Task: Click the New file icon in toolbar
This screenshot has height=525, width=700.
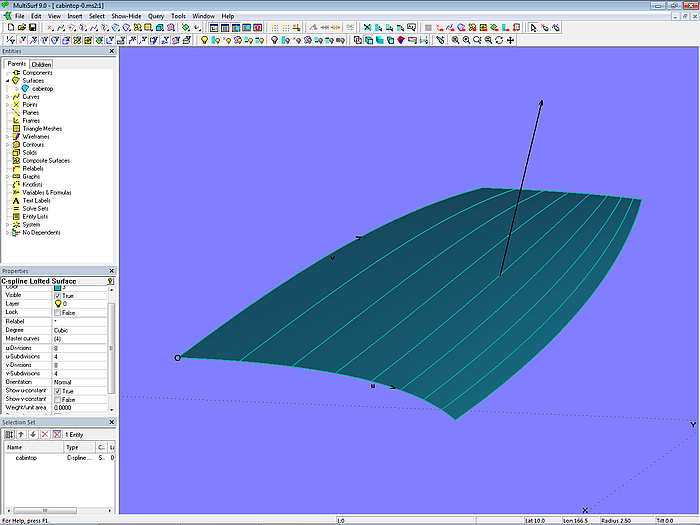Action: [8, 27]
